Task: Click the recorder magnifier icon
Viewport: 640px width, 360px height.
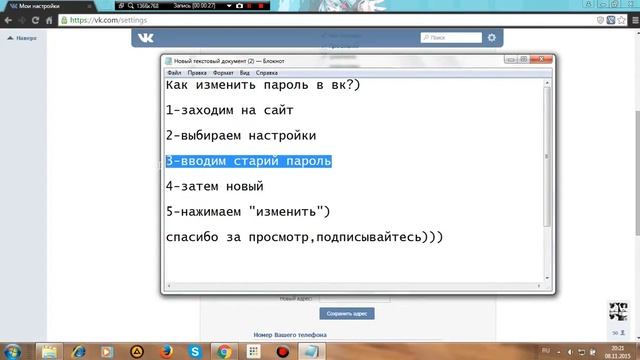Action: (x=131, y=6)
